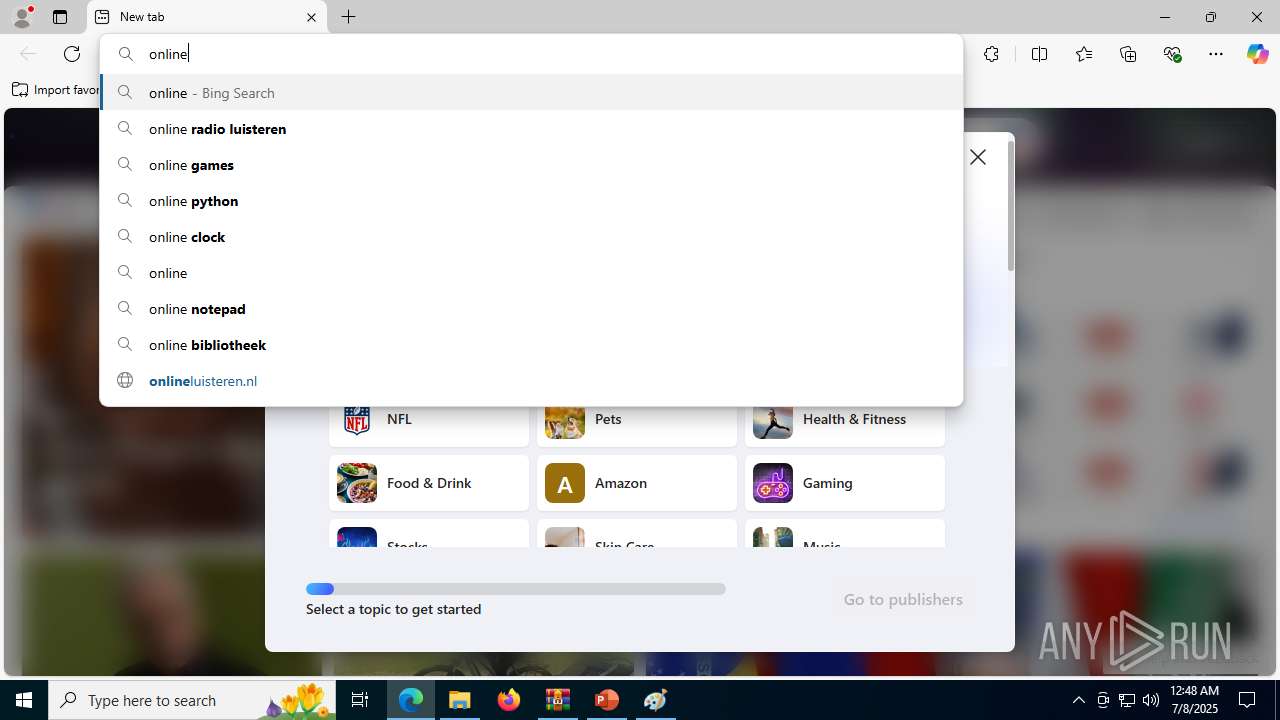Open the Extensions puzzle icon
The image size is (1280, 720).
(991, 54)
